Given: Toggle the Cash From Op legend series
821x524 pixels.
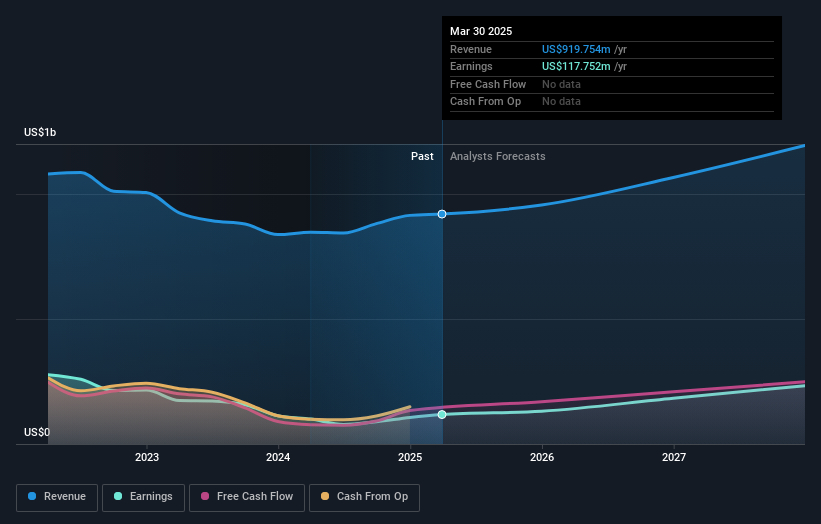Looking at the screenshot, I should coord(364,497).
